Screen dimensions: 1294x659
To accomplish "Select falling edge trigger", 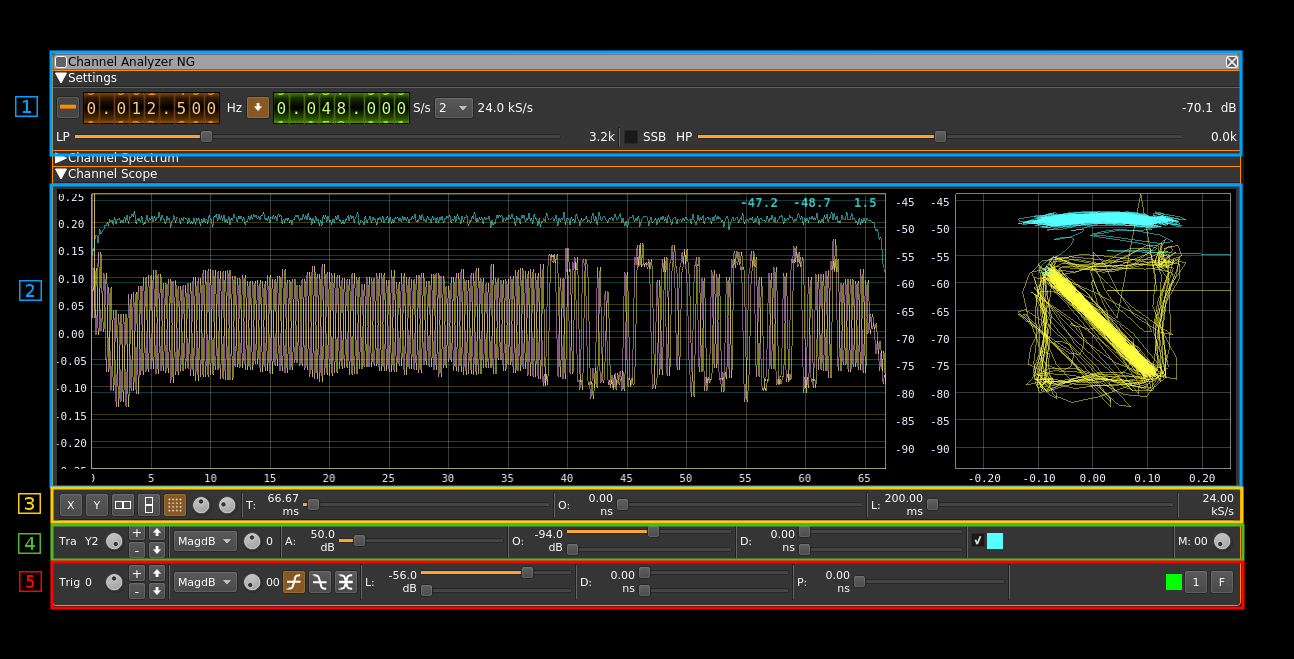I will click(x=320, y=582).
